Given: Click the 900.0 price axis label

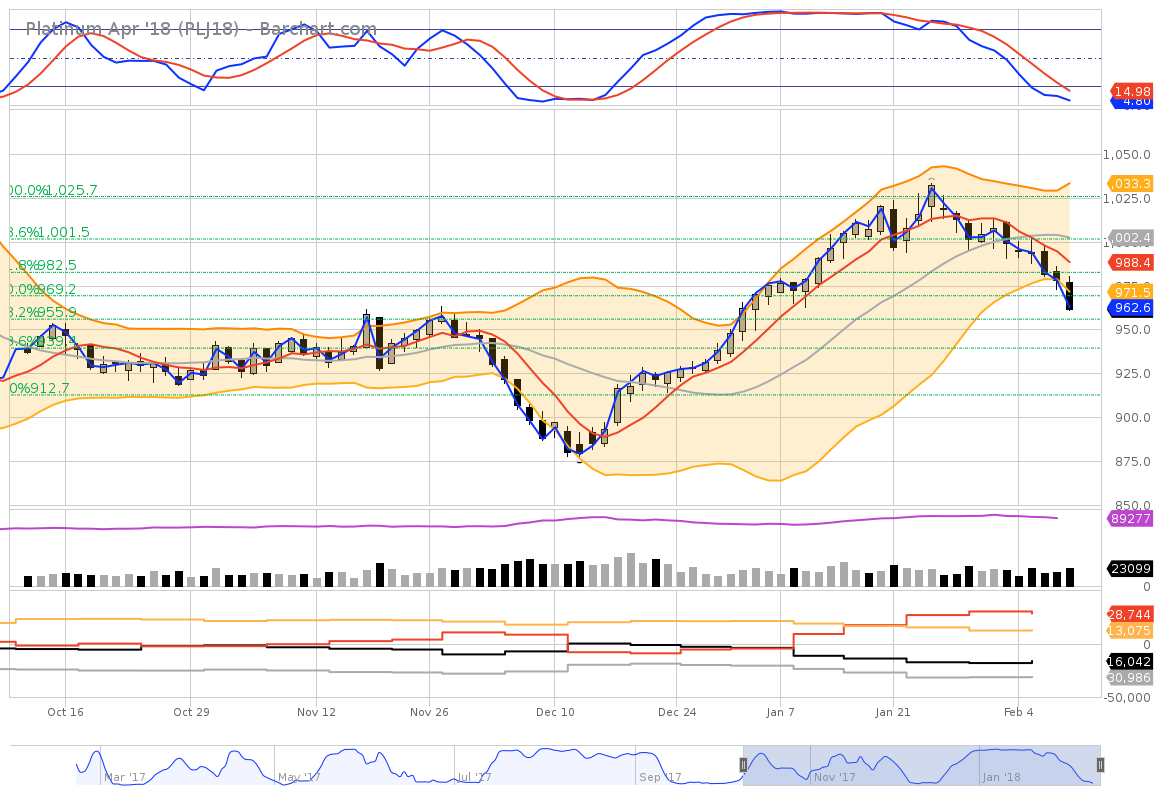Looking at the screenshot, I should tap(1131, 417).
